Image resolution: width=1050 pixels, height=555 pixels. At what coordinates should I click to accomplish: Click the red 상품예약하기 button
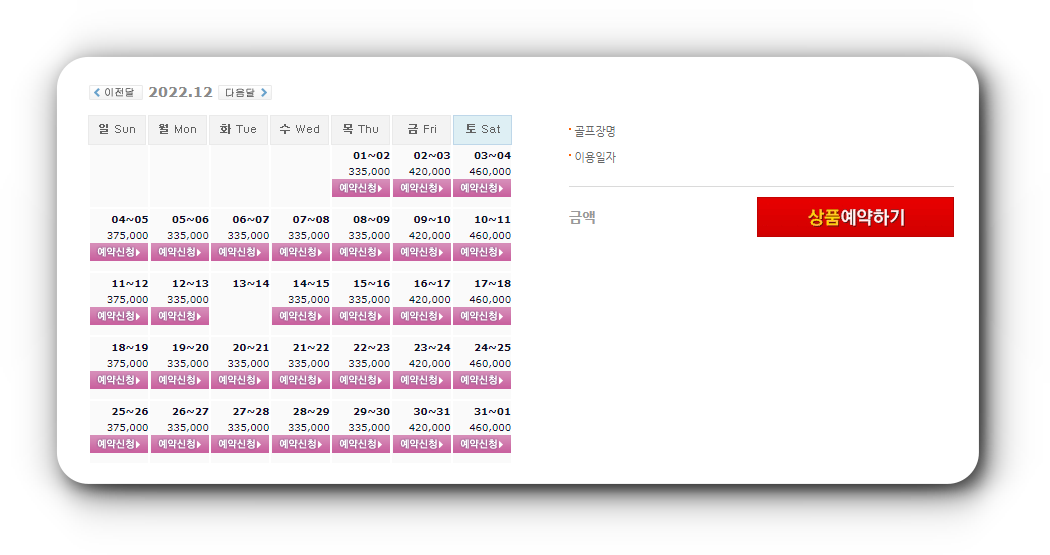[855, 217]
